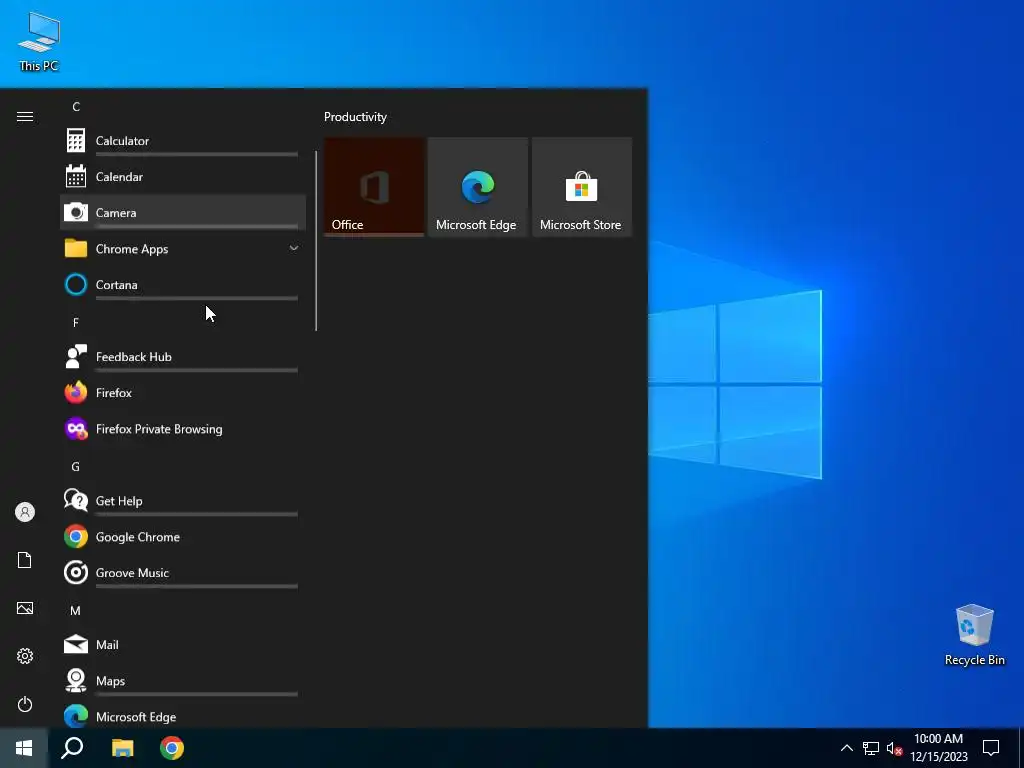Select the Recycle Bin desktop icon
Image resolution: width=1024 pixels, height=768 pixels.
[974, 635]
